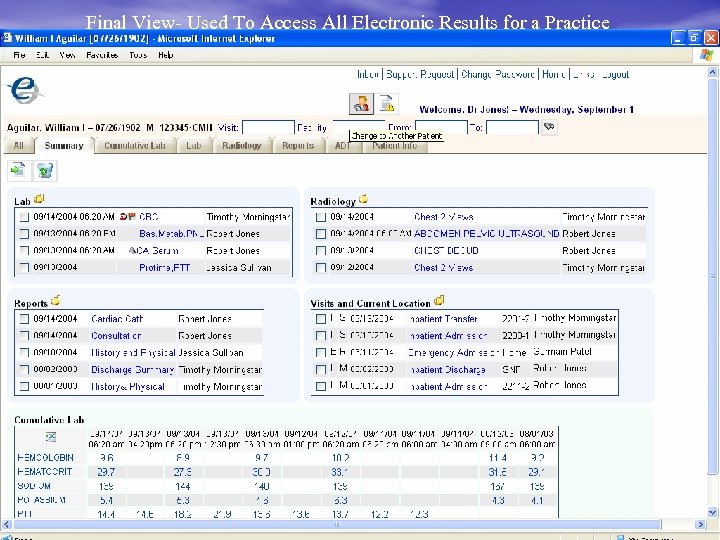Check the Bas.Metab lab row checkbox
The width and height of the screenshot is (720, 540).
coord(24,234)
